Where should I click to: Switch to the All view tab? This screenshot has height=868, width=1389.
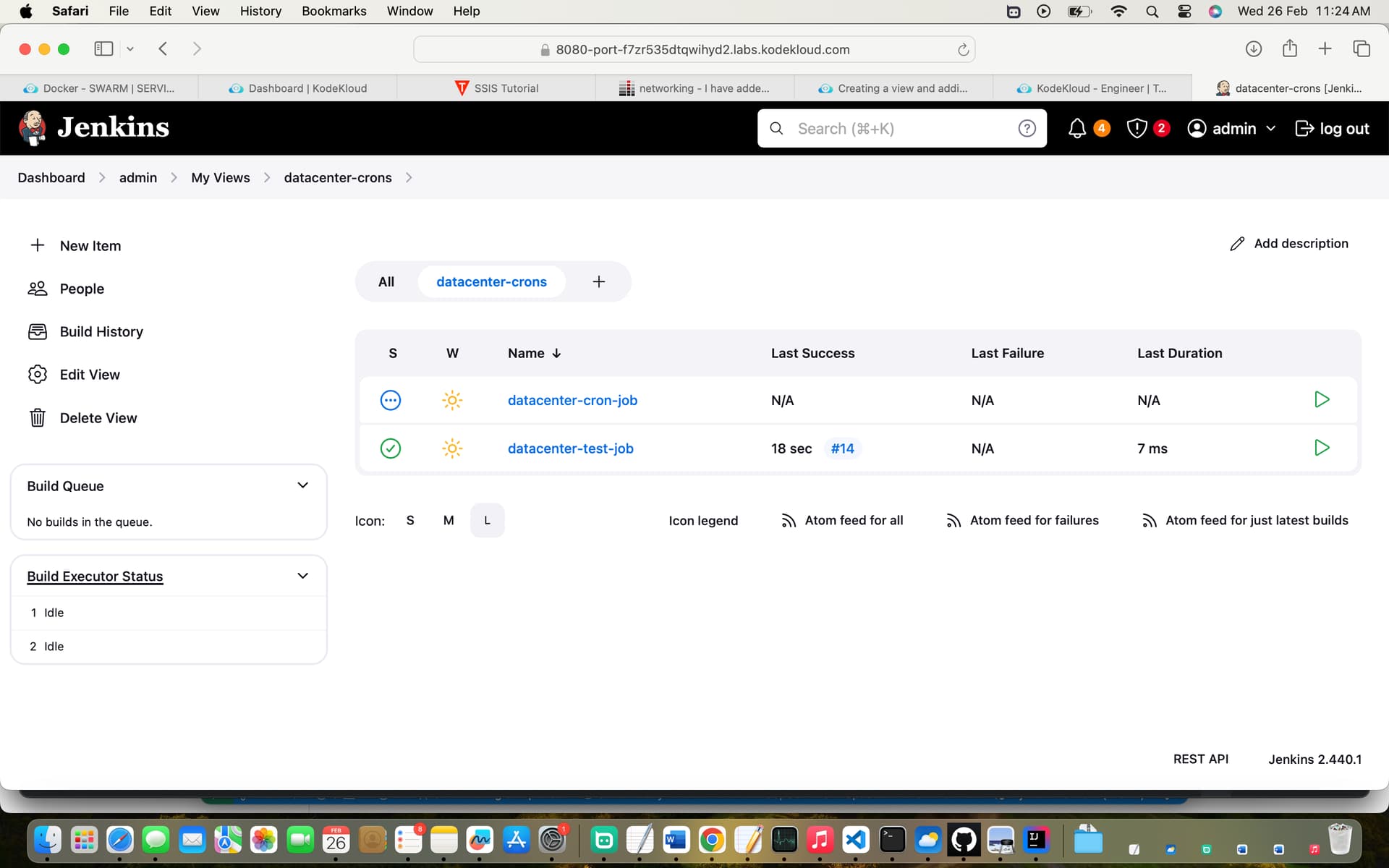tap(386, 282)
